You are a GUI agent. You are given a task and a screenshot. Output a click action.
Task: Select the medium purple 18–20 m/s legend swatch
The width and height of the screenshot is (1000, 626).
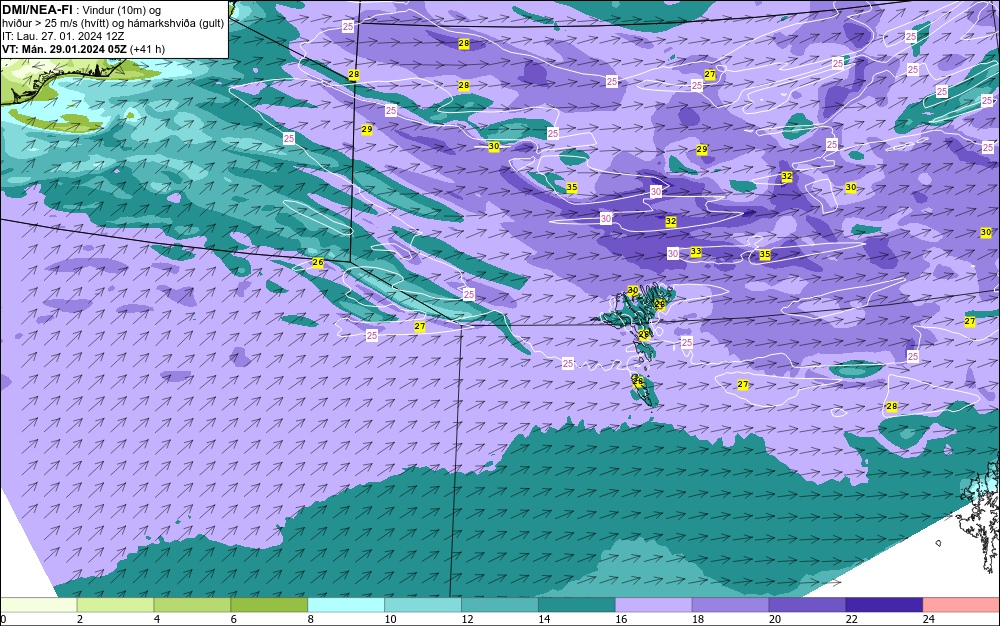730,605
